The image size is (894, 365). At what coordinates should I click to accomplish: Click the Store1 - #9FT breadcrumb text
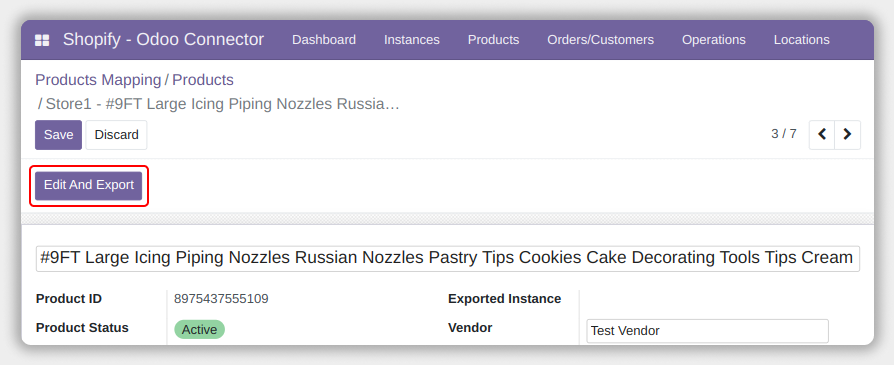(222, 104)
